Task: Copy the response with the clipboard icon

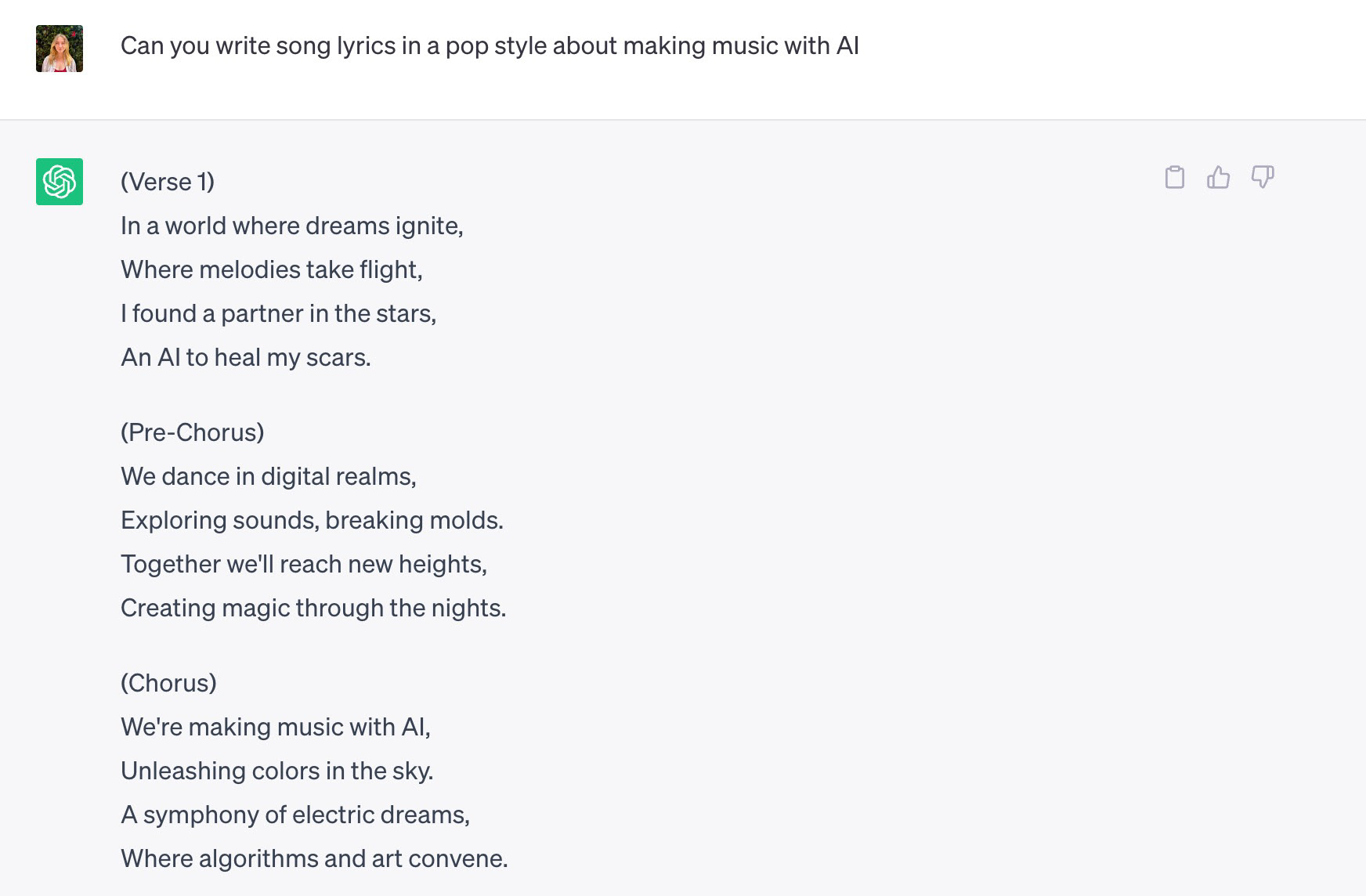Action: click(1174, 177)
